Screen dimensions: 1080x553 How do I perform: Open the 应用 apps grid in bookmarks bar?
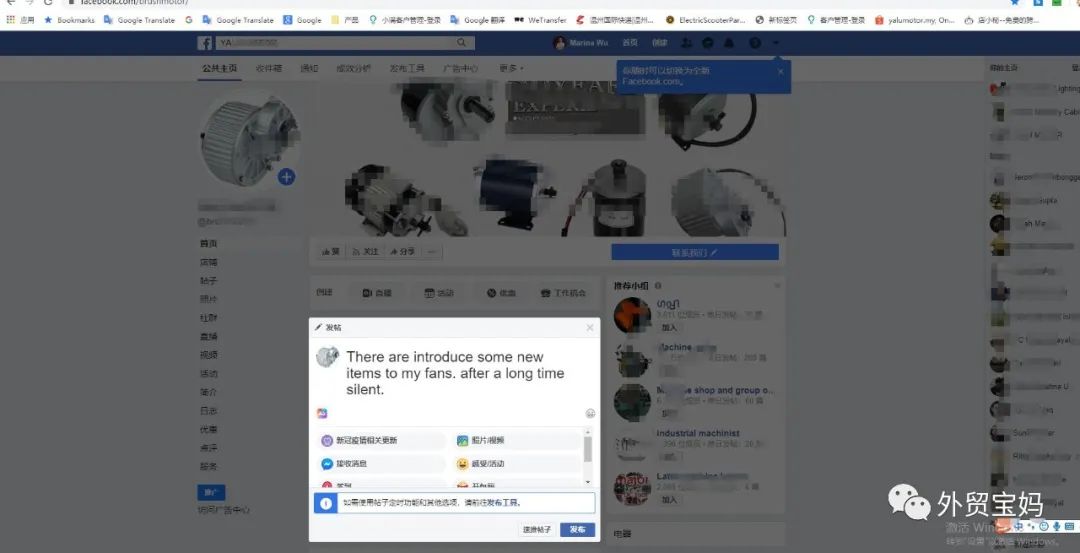point(20,20)
